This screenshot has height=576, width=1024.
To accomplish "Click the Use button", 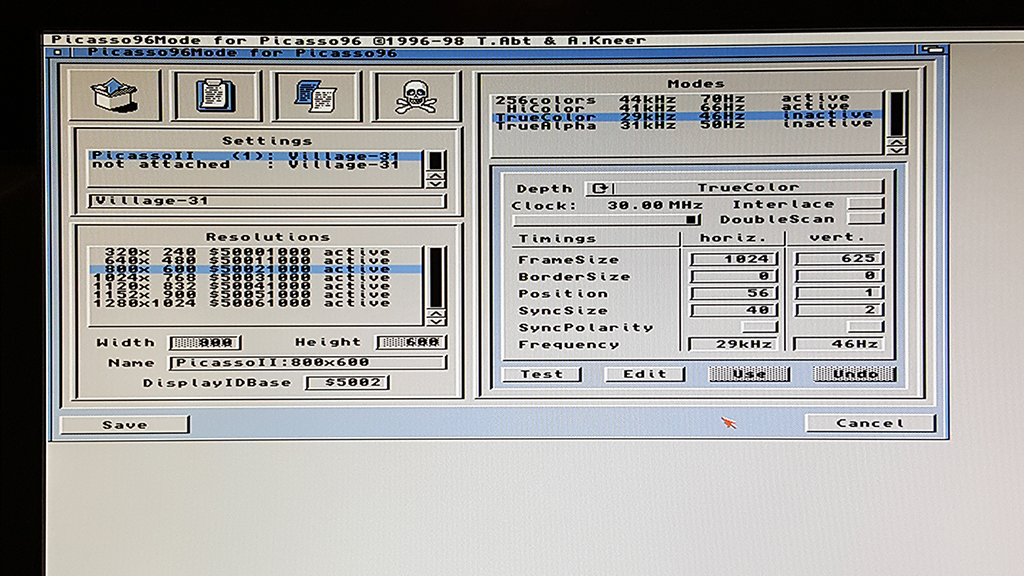I will (x=749, y=374).
